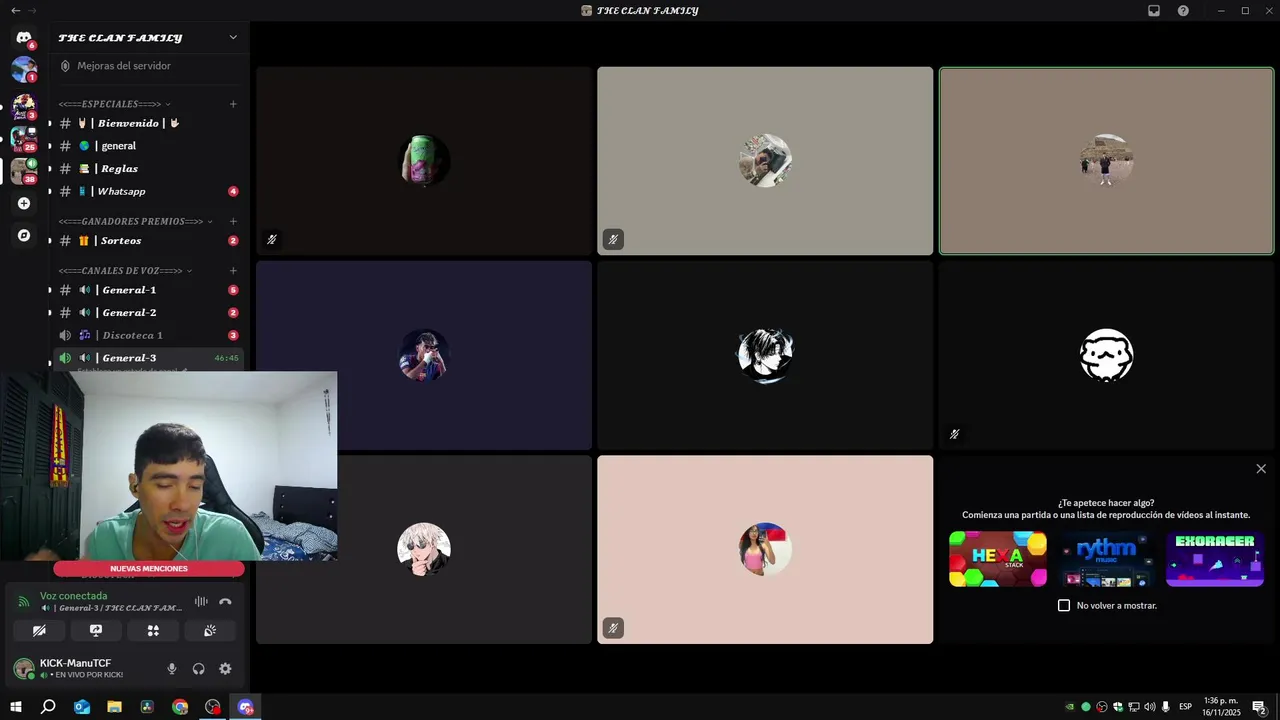Open the Sorteos text channel
The width and height of the screenshot is (1280, 720).
[x=147, y=241]
